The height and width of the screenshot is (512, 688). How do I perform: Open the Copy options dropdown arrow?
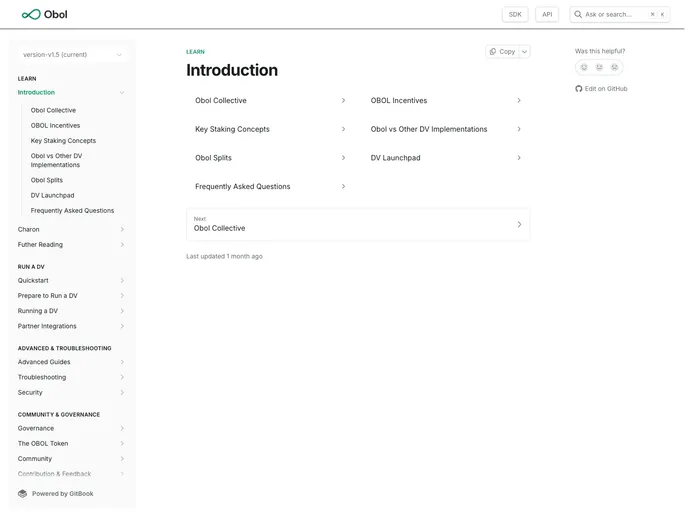pos(524,51)
